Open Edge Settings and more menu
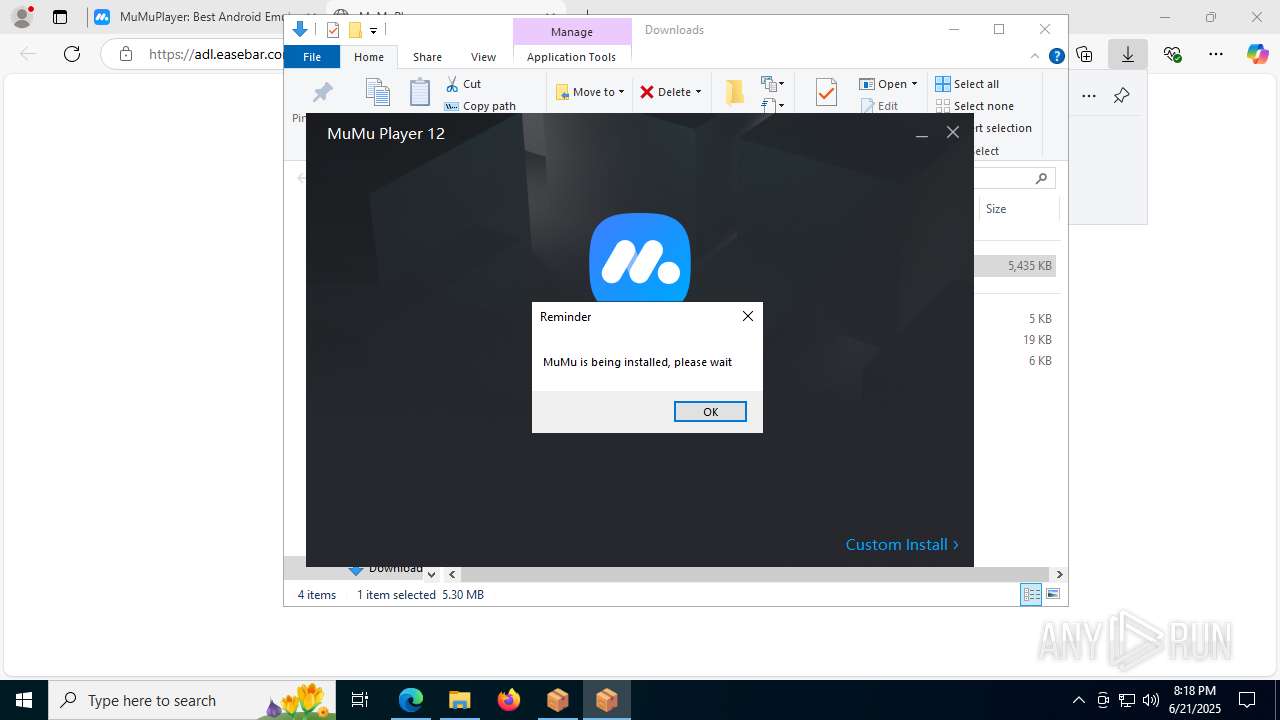This screenshot has height=720, width=1280. 1215,54
